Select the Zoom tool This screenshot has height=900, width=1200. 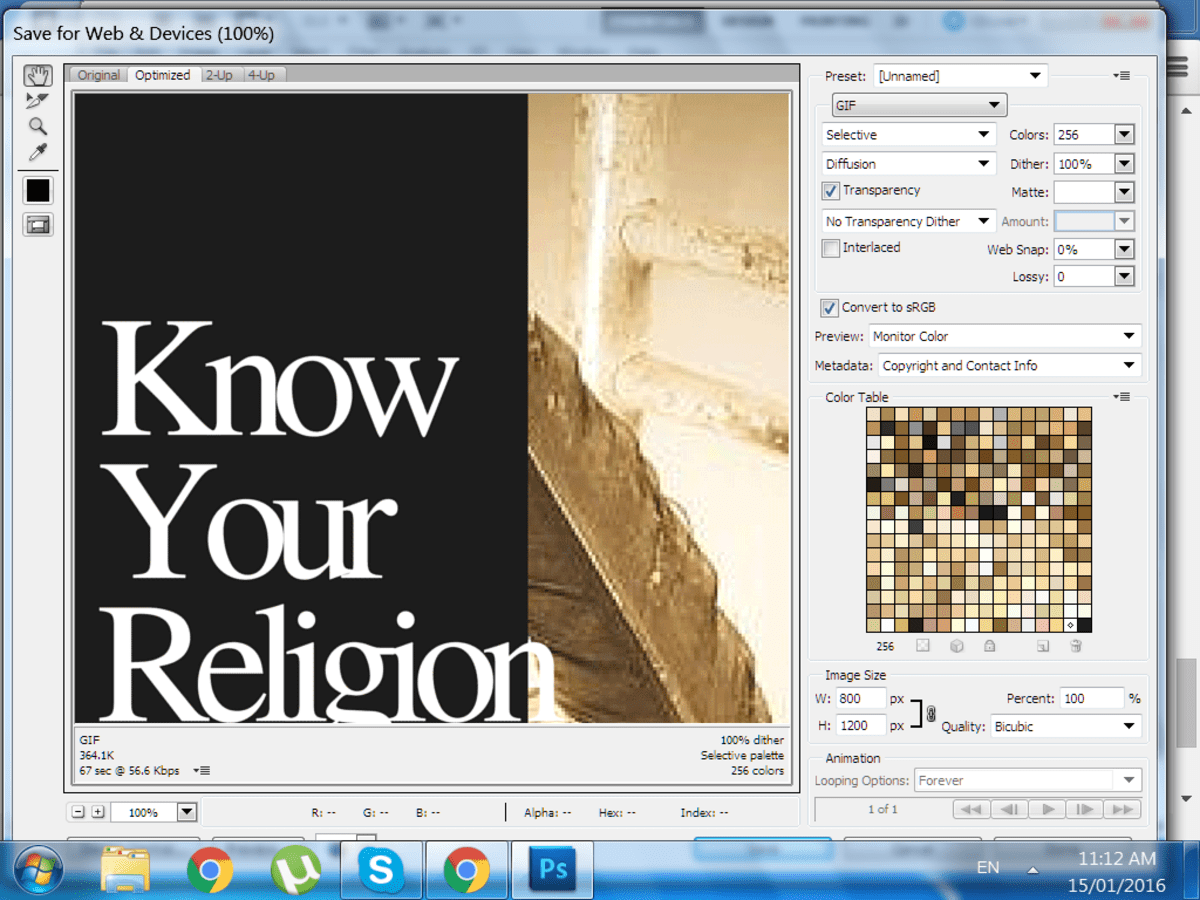pyautogui.click(x=38, y=126)
